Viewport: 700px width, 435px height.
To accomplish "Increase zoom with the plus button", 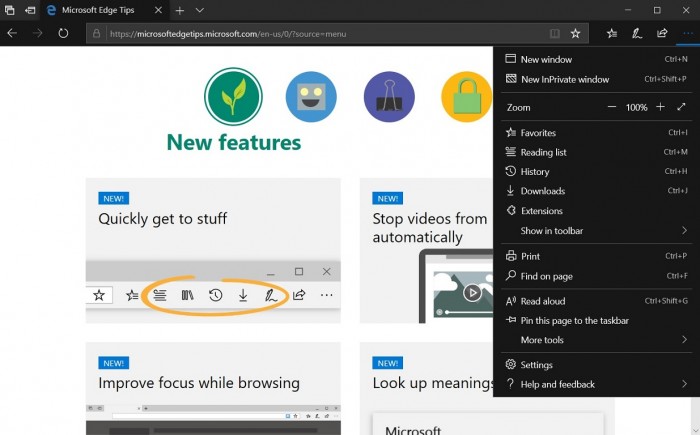I will tap(660, 107).
